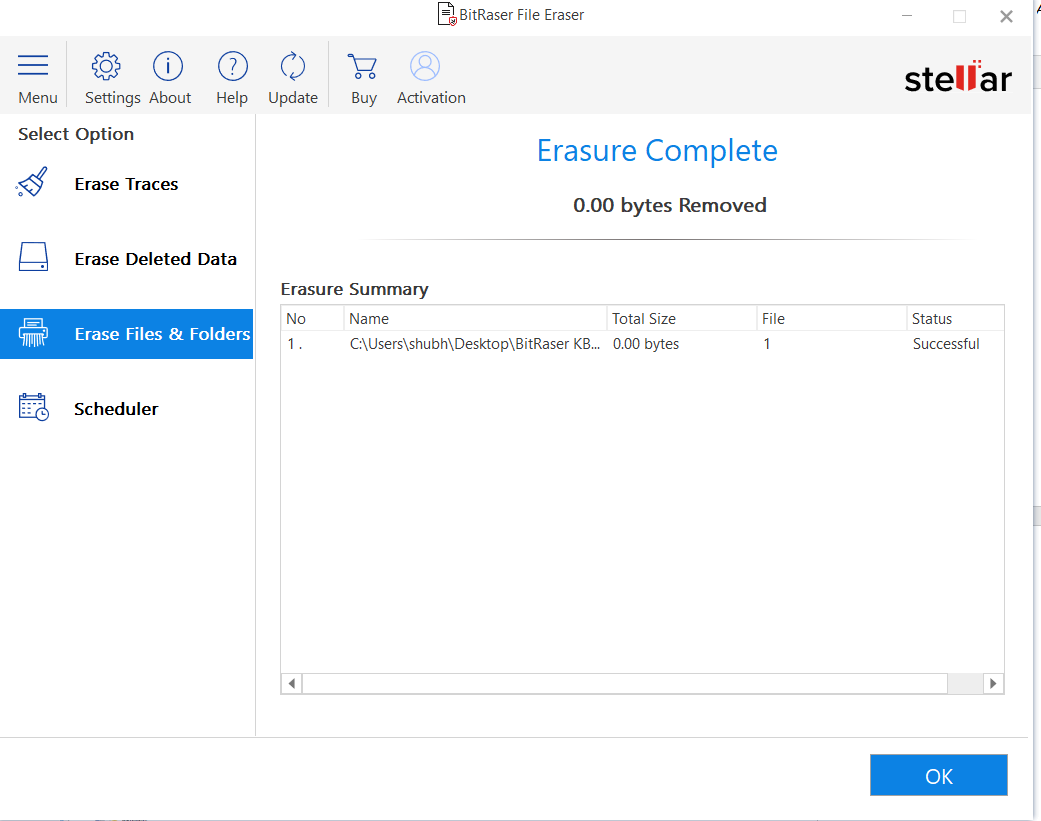Image resolution: width=1041 pixels, height=821 pixels.
Task: Open Settings gear icon
Action: coord(106,67)
